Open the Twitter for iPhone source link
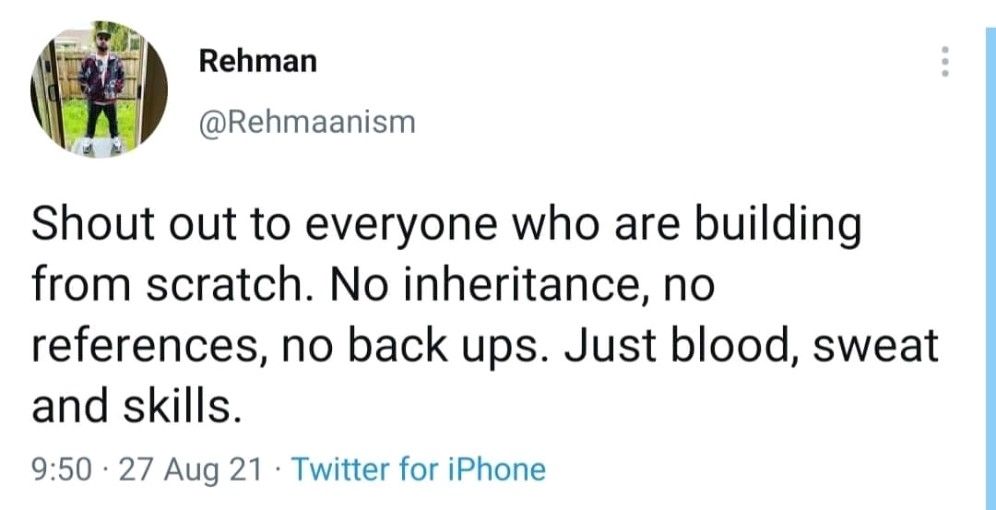The width and height of the screenshot is (996, 510). click(x=418, y=471)
